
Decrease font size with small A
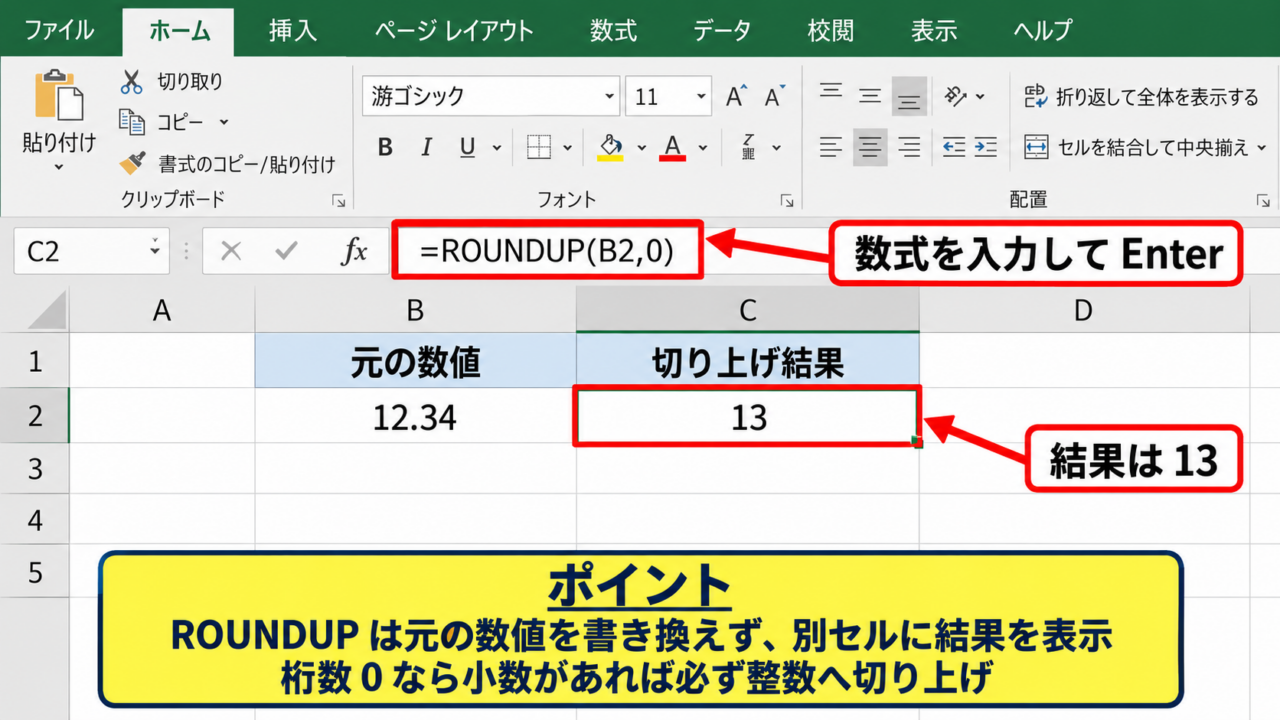pos(773,97)
